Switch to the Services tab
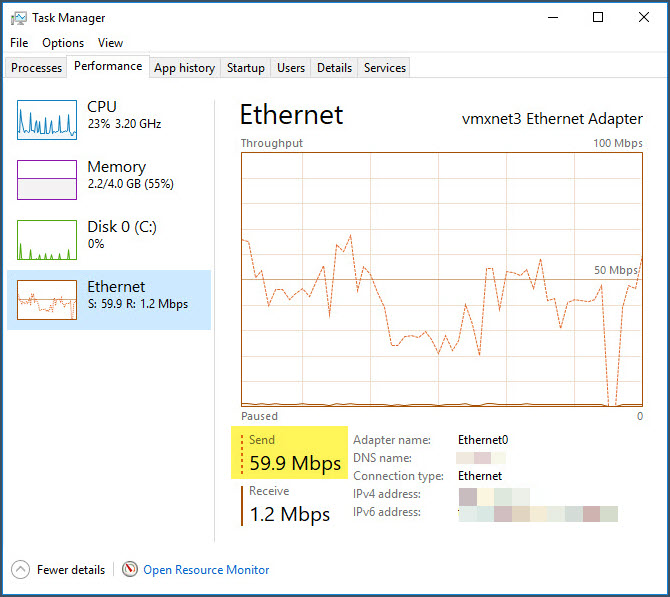 (x=385, y=68)
